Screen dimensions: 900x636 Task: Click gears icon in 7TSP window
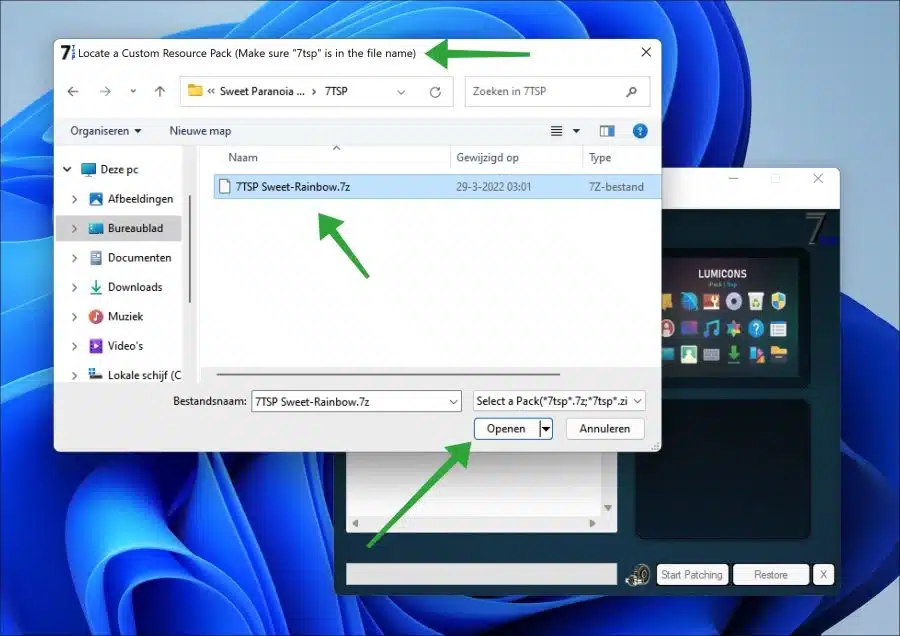637,575
